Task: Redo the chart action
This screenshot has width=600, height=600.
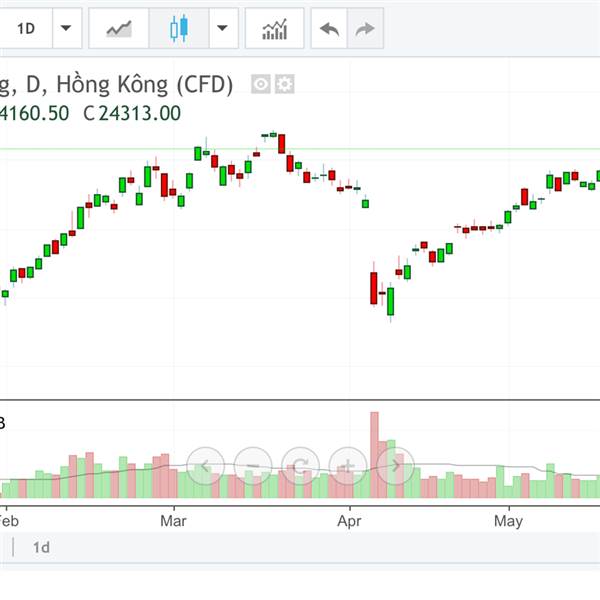Action: point(365,28)
